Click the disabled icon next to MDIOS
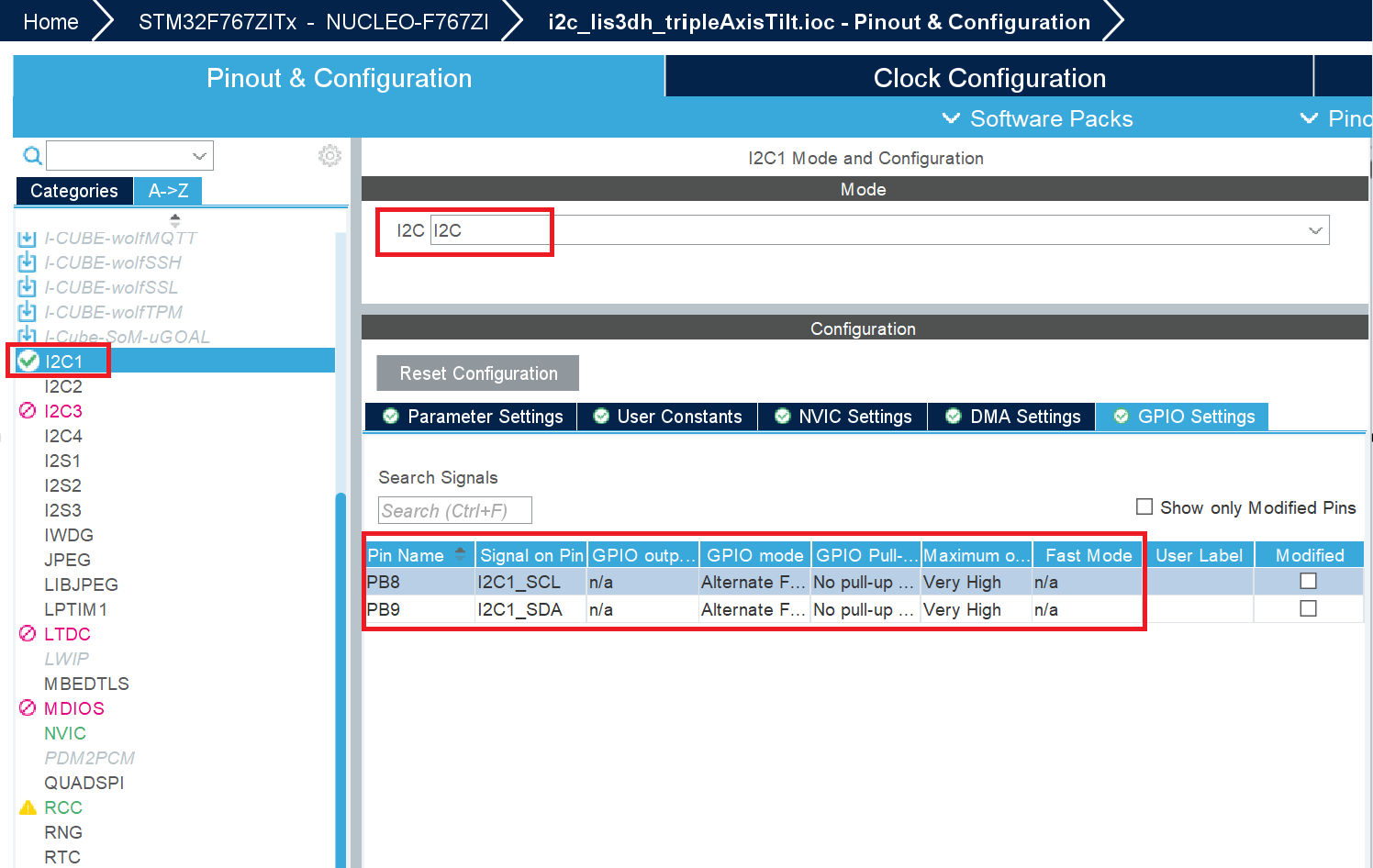The image size is (1373, 868). pyautogui.click(x=28, y=707)
